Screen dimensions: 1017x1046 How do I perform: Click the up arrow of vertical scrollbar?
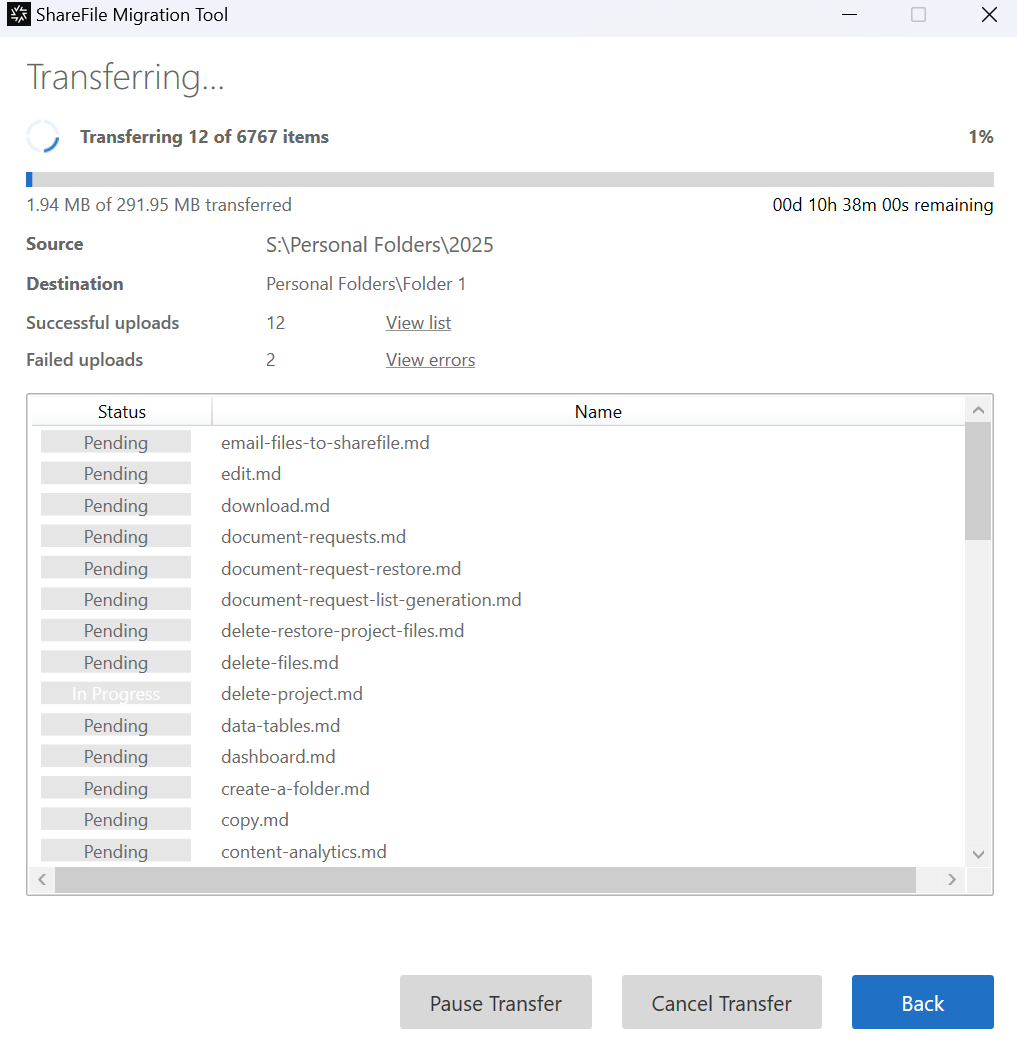pos(978,410)
